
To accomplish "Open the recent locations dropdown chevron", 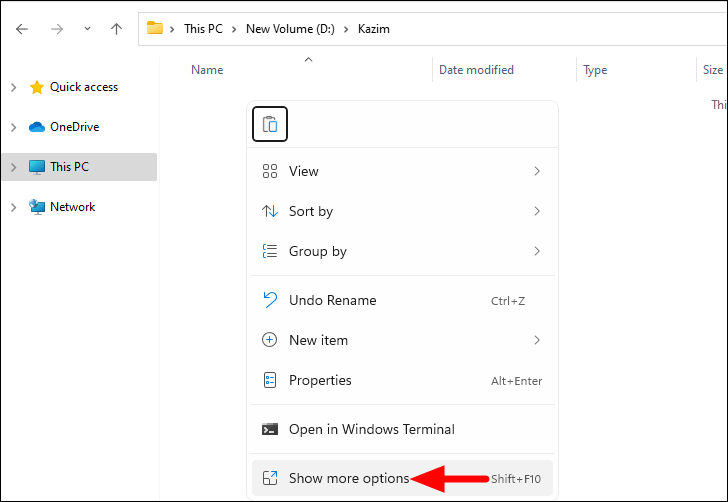I will pos(87,29).
